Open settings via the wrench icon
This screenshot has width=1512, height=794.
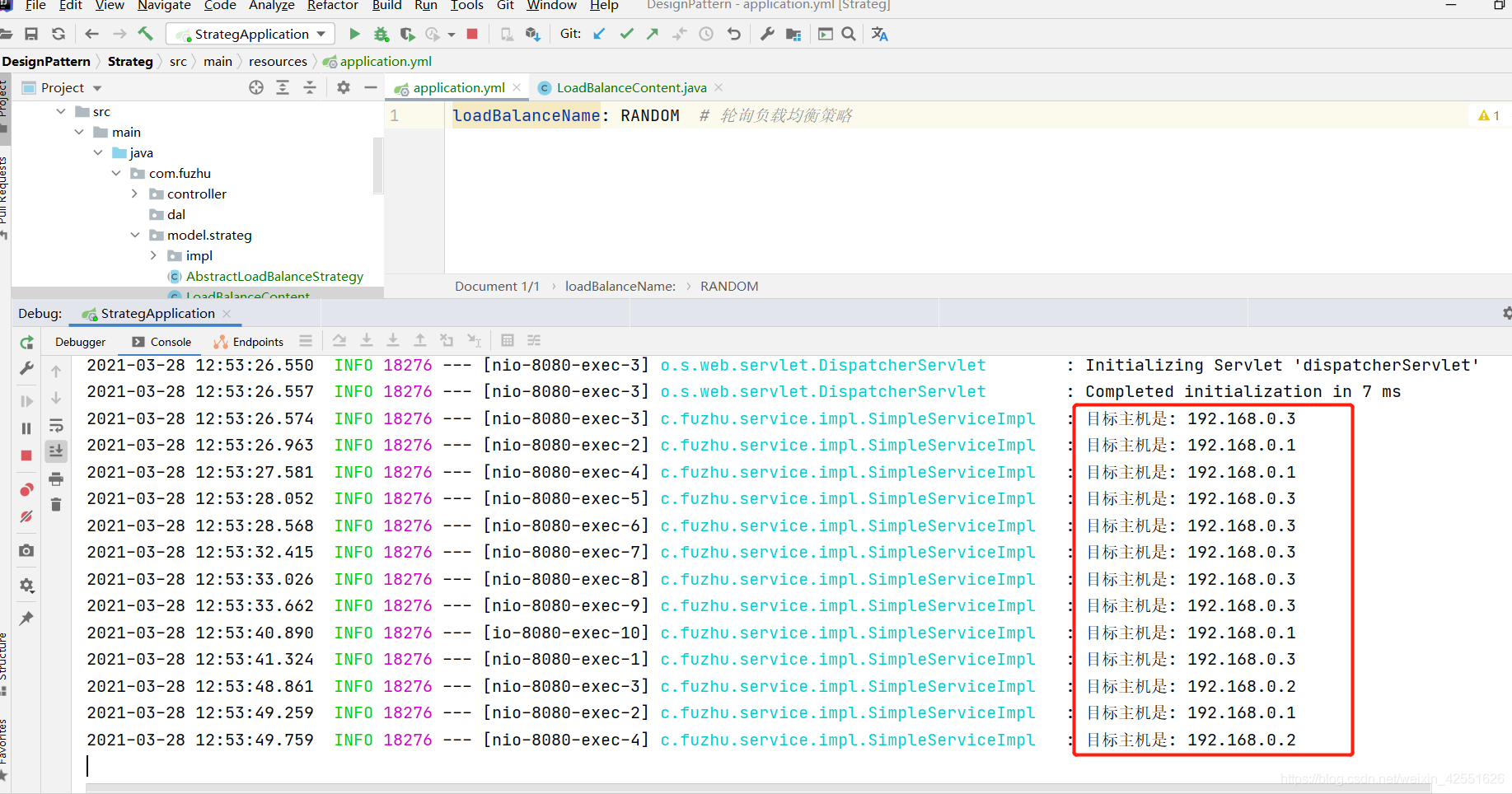[x=767, y=34]
